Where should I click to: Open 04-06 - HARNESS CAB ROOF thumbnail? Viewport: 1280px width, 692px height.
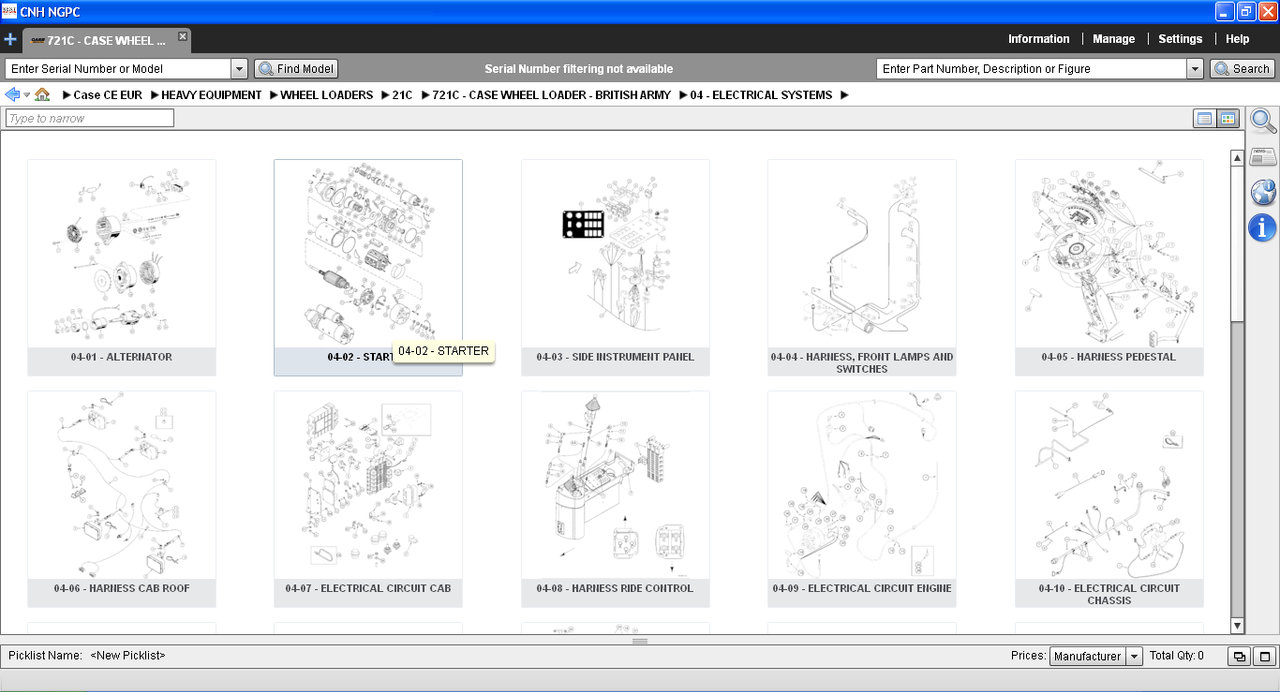(x=121, y=499)
